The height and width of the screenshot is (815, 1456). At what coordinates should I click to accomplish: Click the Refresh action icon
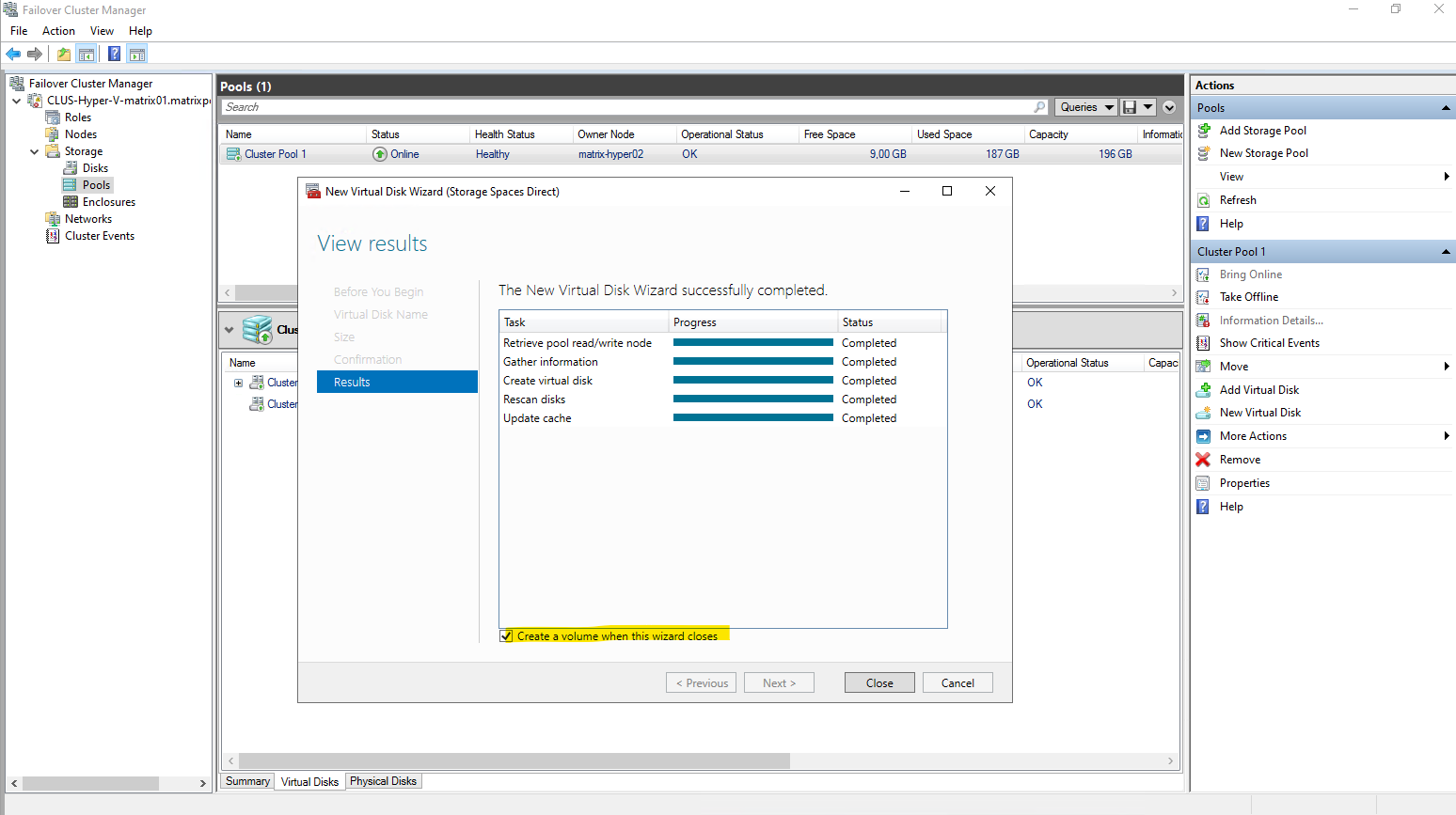pos(1203,200)
